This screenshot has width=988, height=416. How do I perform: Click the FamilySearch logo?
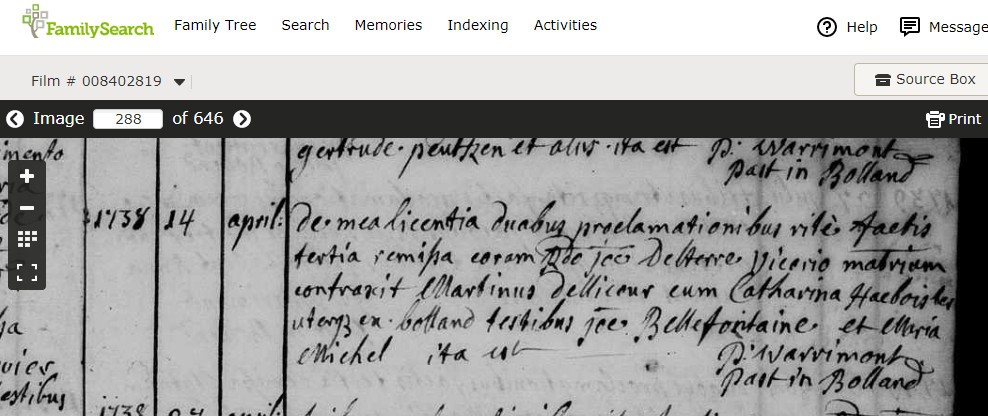[x=88, y=23]
